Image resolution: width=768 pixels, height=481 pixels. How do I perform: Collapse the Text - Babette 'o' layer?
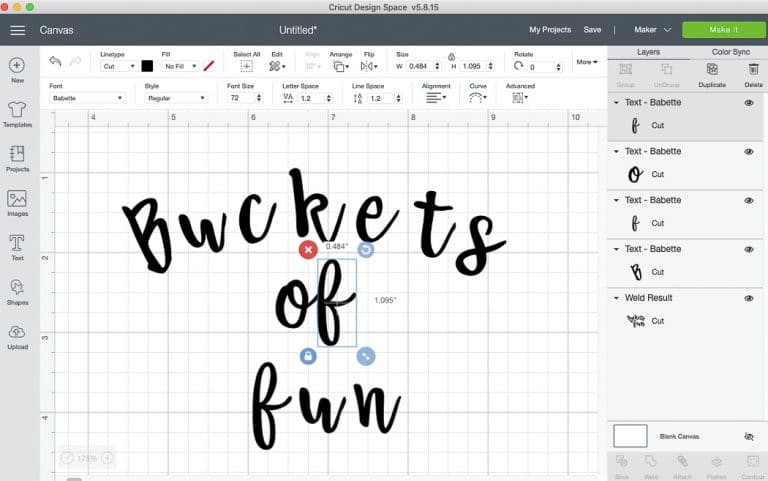(616, 151)
